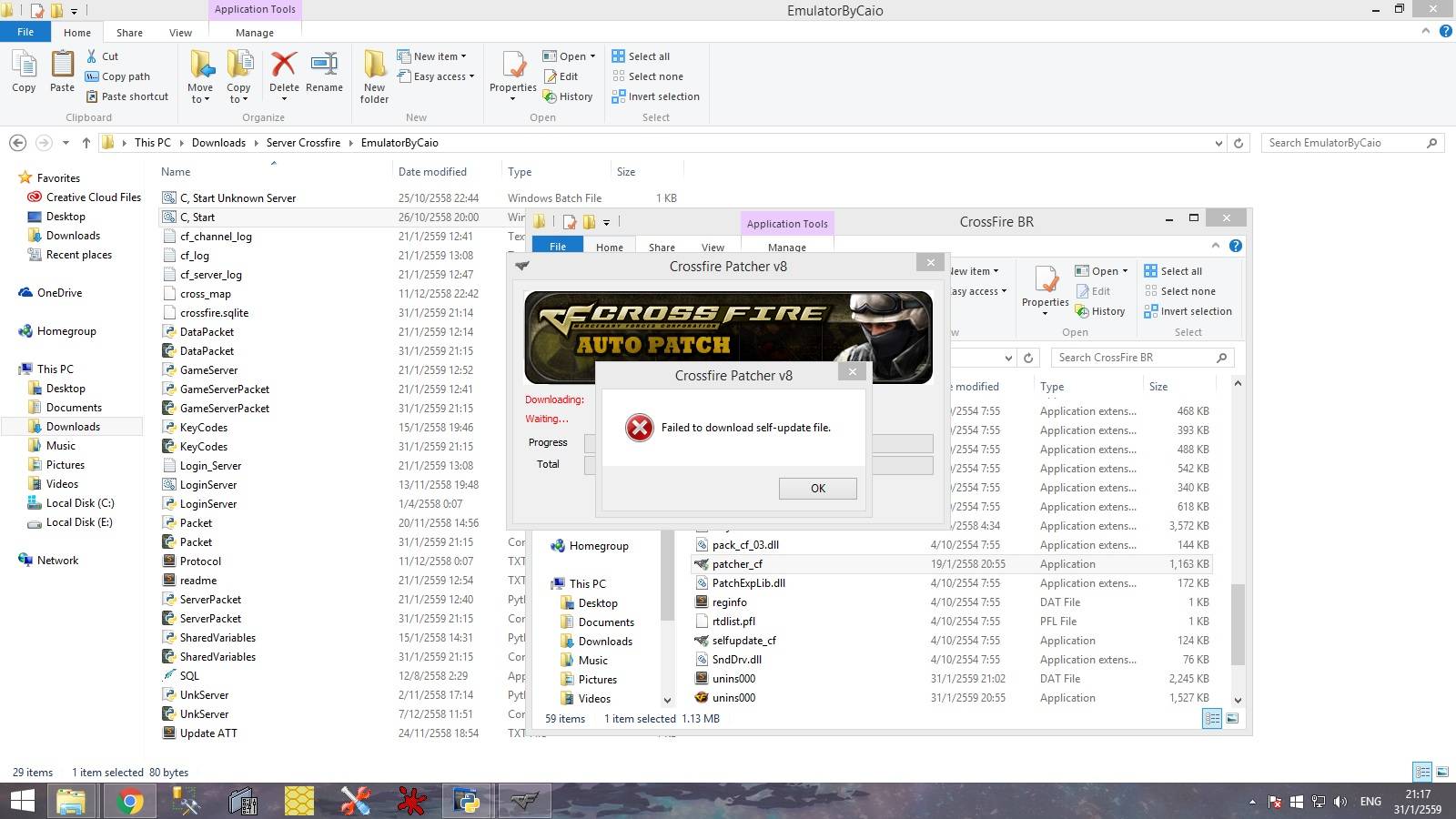Open the address bar history dropdown in EmulatorByCaio
The width and height of the screenshot is (1456, 819).
pyautogui.click(x=1218, y=143)
